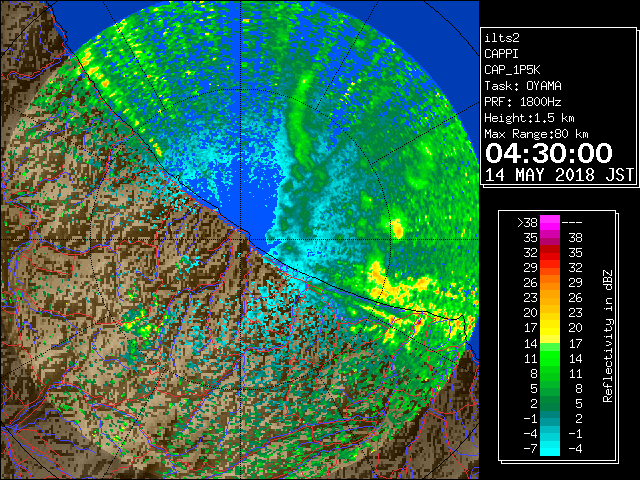Select the 'PRF: 1800Hz' line
640x480 pixels.
pos(523,102)
